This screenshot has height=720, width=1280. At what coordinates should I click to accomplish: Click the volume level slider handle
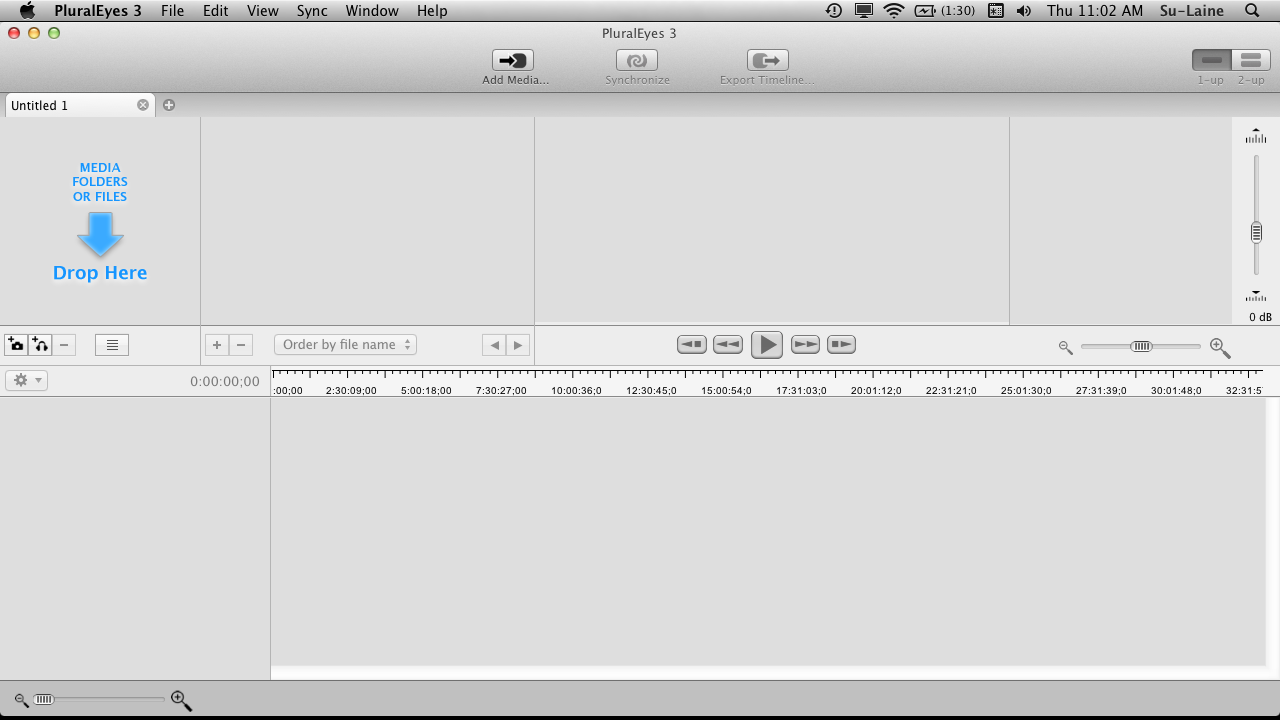click(x=1256, y=232)
